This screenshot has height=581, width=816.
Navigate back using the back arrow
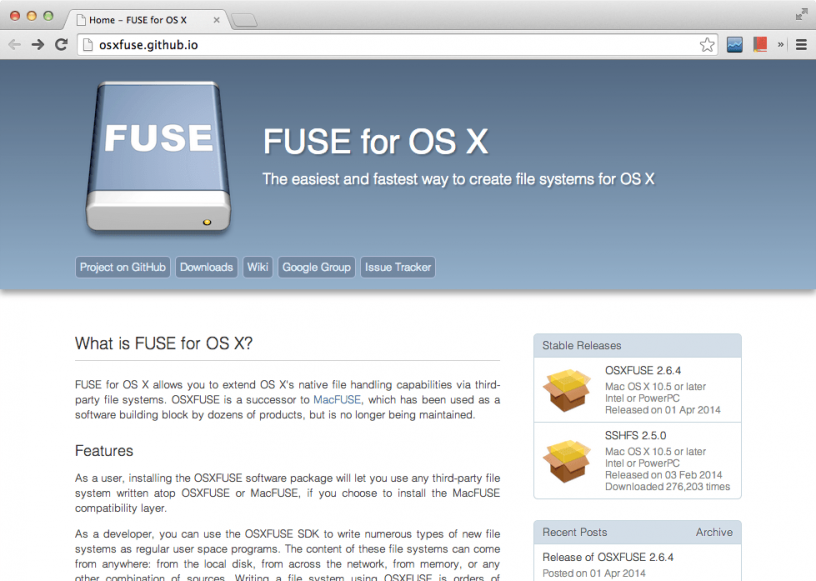[14, 44]
